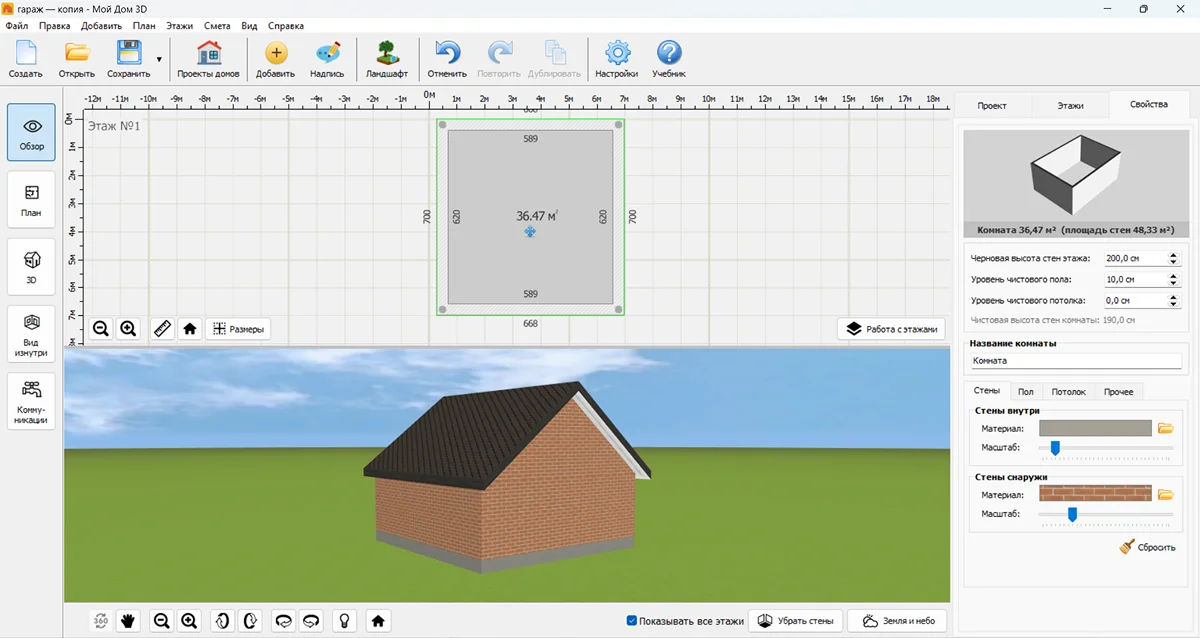Viewport: 1200px width, 638px height.
Task: Select the ruler measure tool in plan view
Action: tap(162, 328)
